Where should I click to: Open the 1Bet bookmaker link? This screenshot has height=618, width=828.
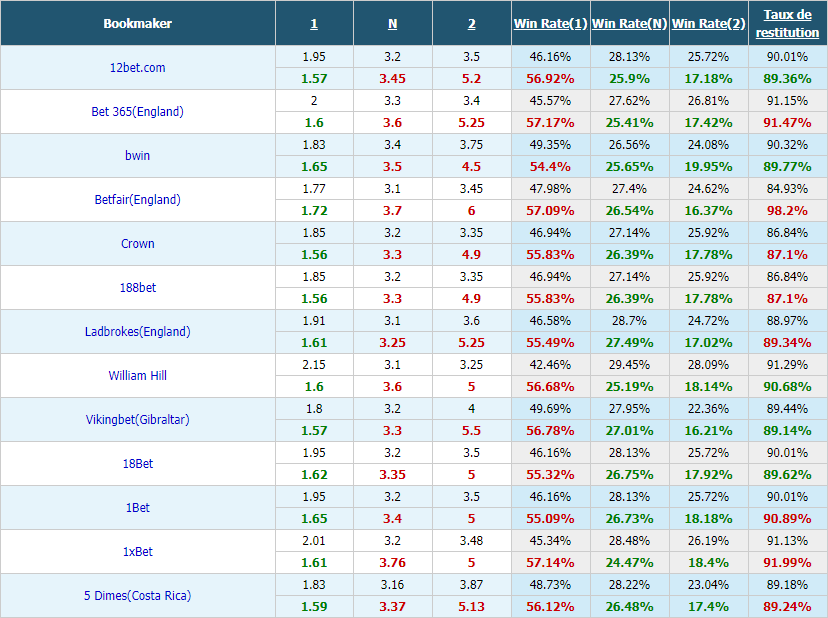click(137, 508)
